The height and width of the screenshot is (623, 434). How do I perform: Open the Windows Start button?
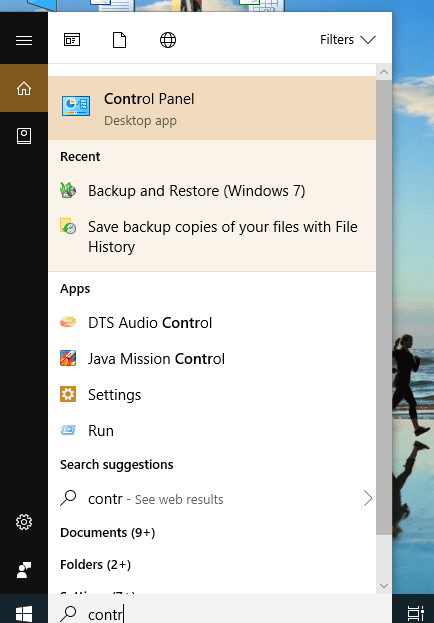pyautogui.click(x=24, y=612)
